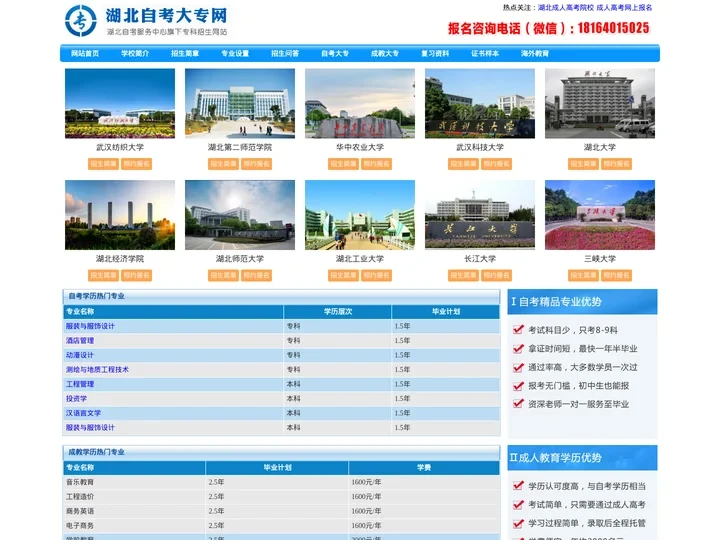
Task: Open 学校简介 in the navigation bar
Action: pyautogui.click(x=135, y=53)
